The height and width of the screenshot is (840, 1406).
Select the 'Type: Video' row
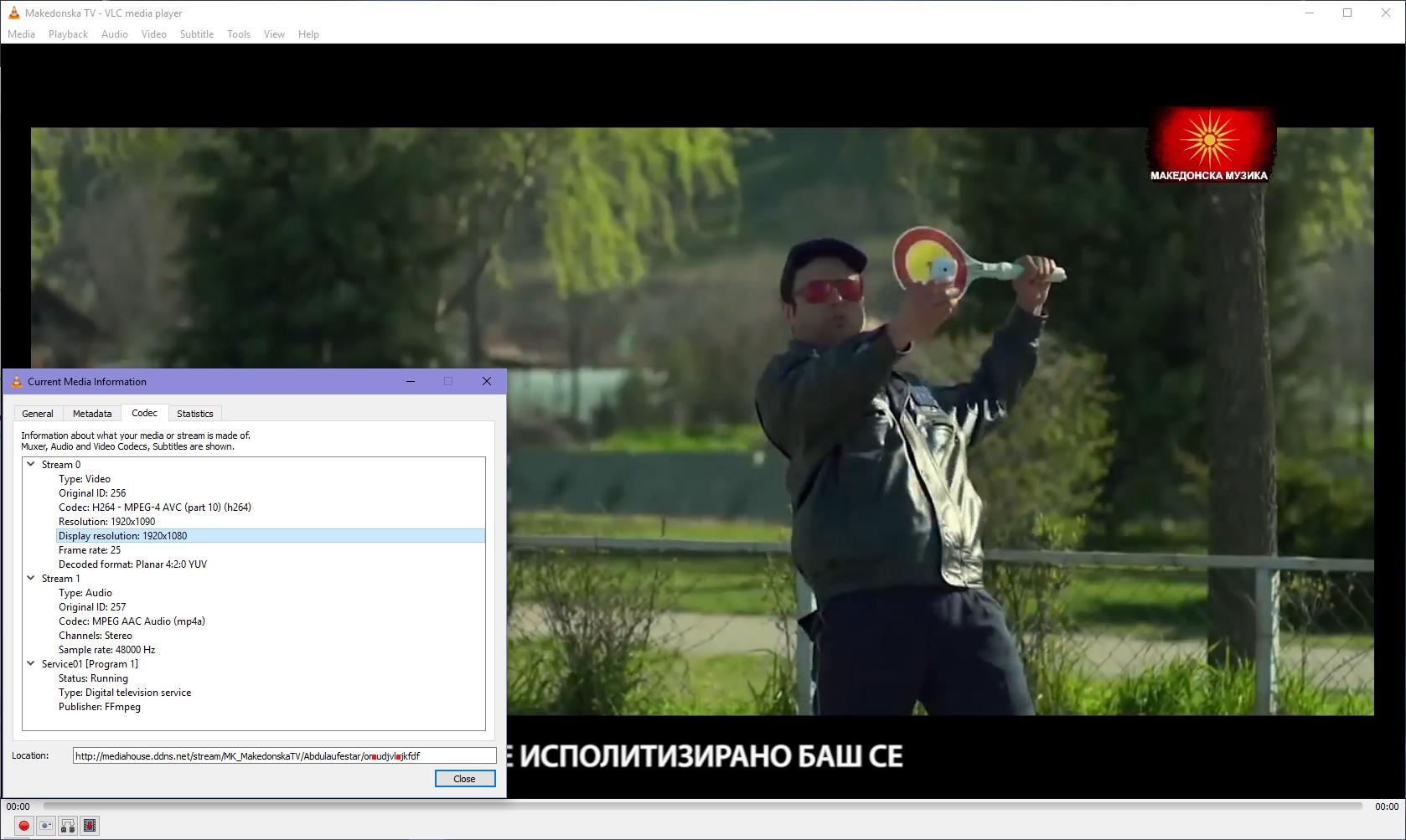pos(271,479)
